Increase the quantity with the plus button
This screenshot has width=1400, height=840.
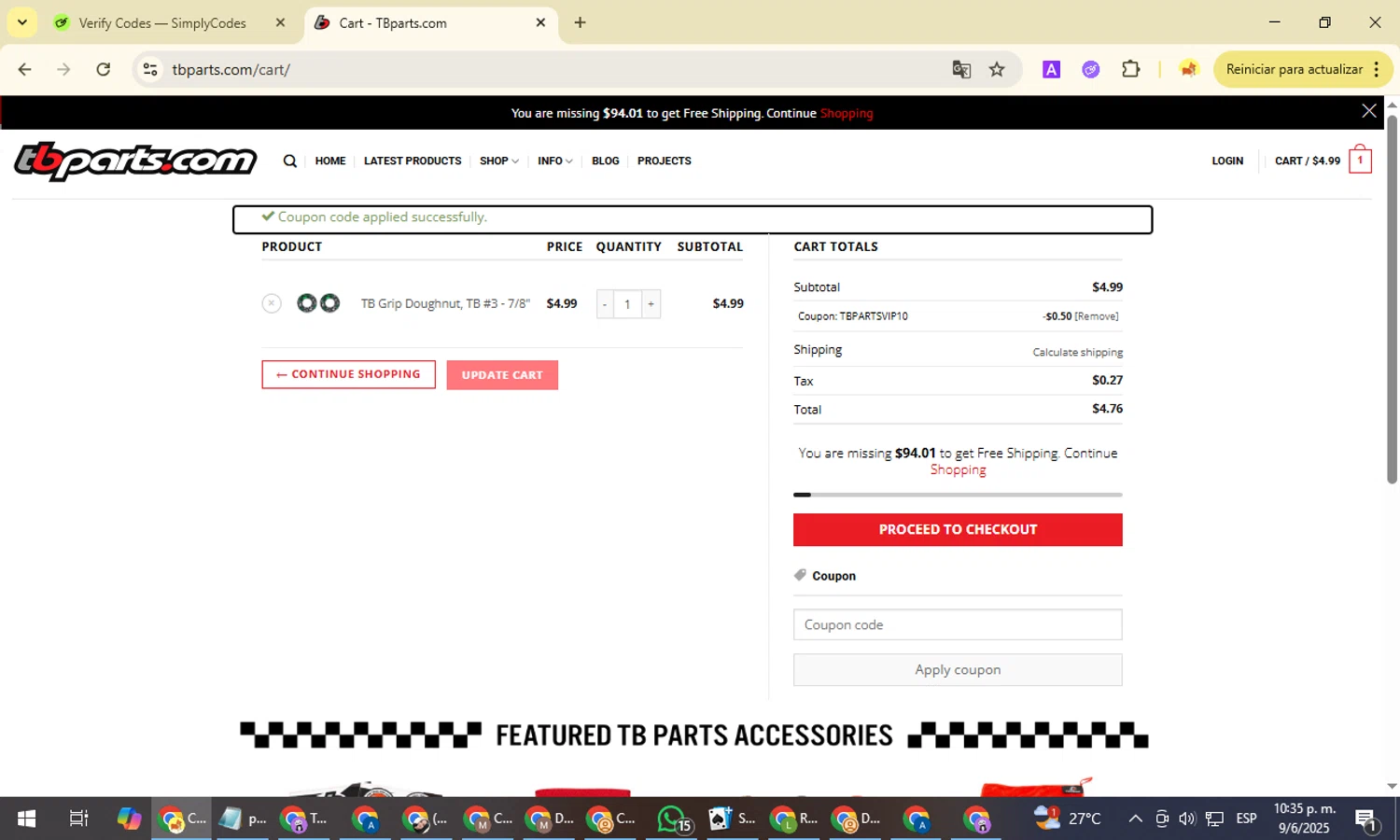[651, 304]
